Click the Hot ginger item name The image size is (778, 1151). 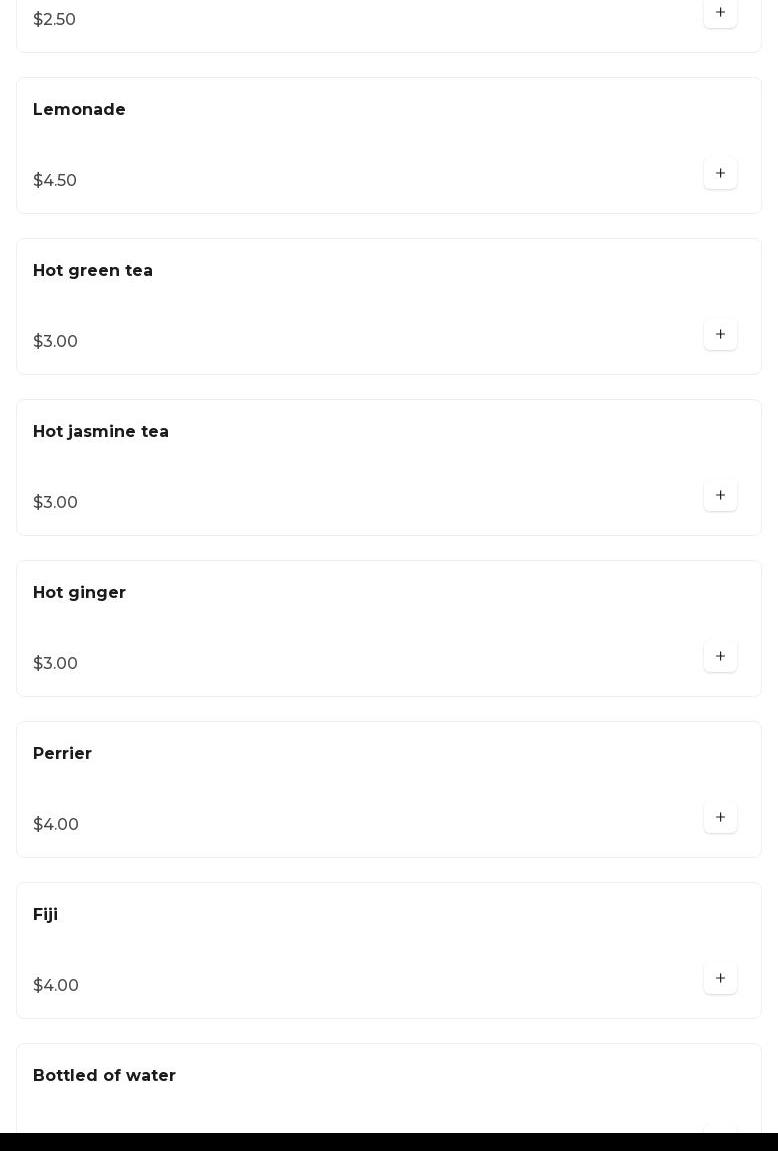(79, 593)
